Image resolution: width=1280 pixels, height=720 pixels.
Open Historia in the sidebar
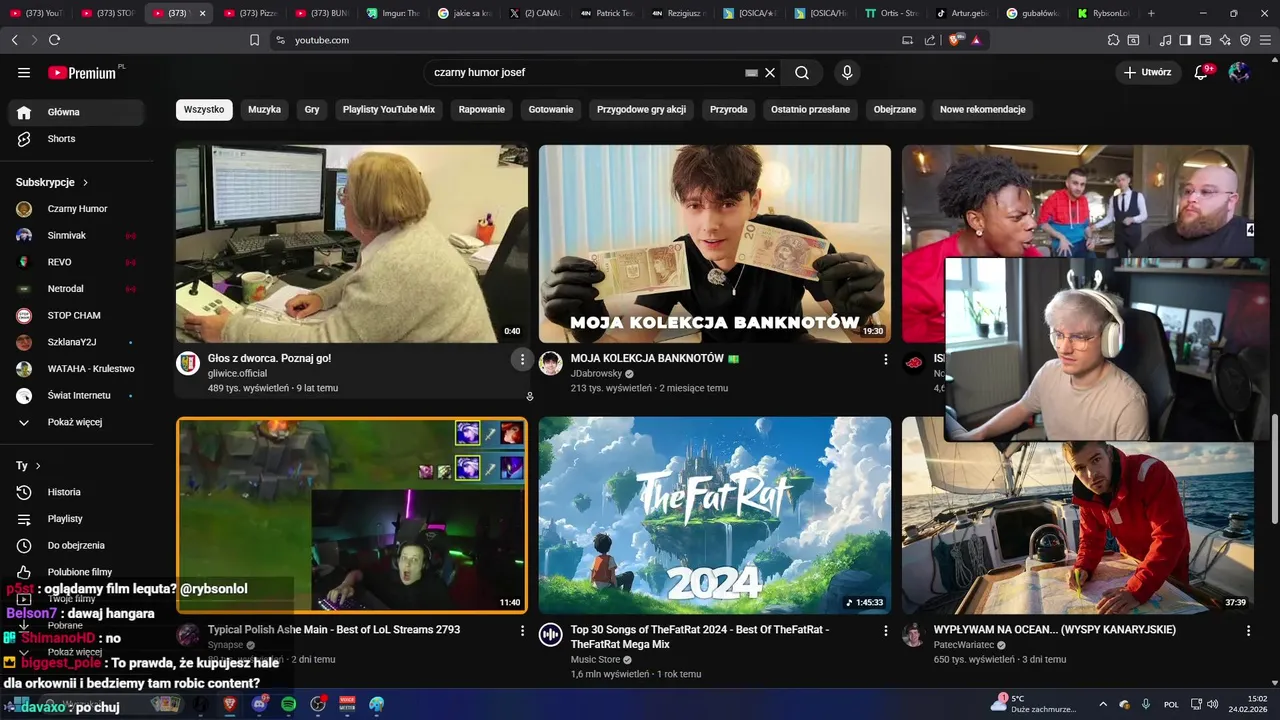coord(78,492)
